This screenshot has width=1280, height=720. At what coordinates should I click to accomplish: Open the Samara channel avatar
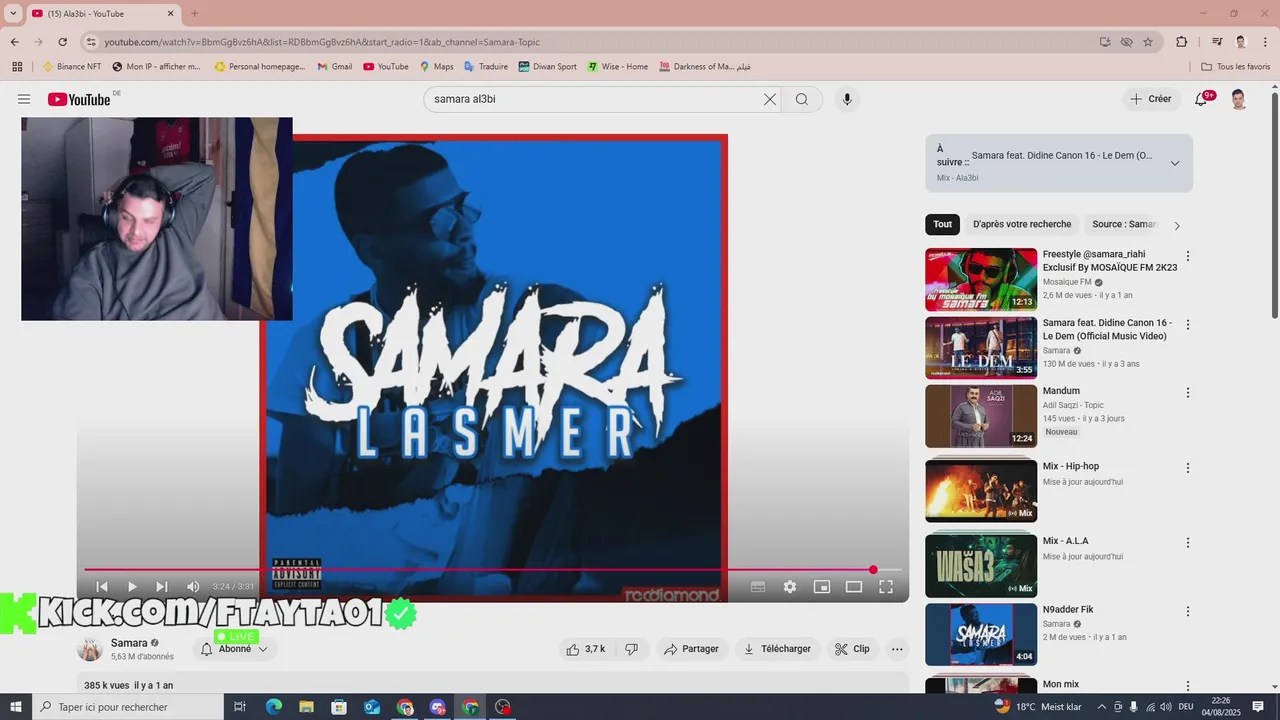pyautogui.click(x=90, y=649)
